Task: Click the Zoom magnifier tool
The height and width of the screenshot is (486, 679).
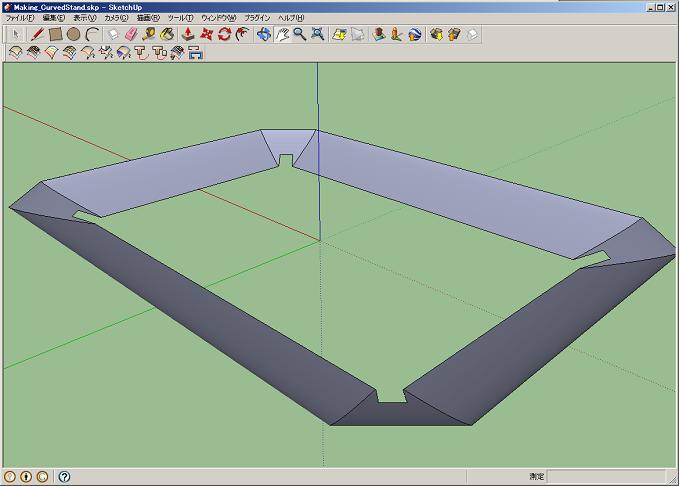Action: pyautogui.click(x=299, y=34)
